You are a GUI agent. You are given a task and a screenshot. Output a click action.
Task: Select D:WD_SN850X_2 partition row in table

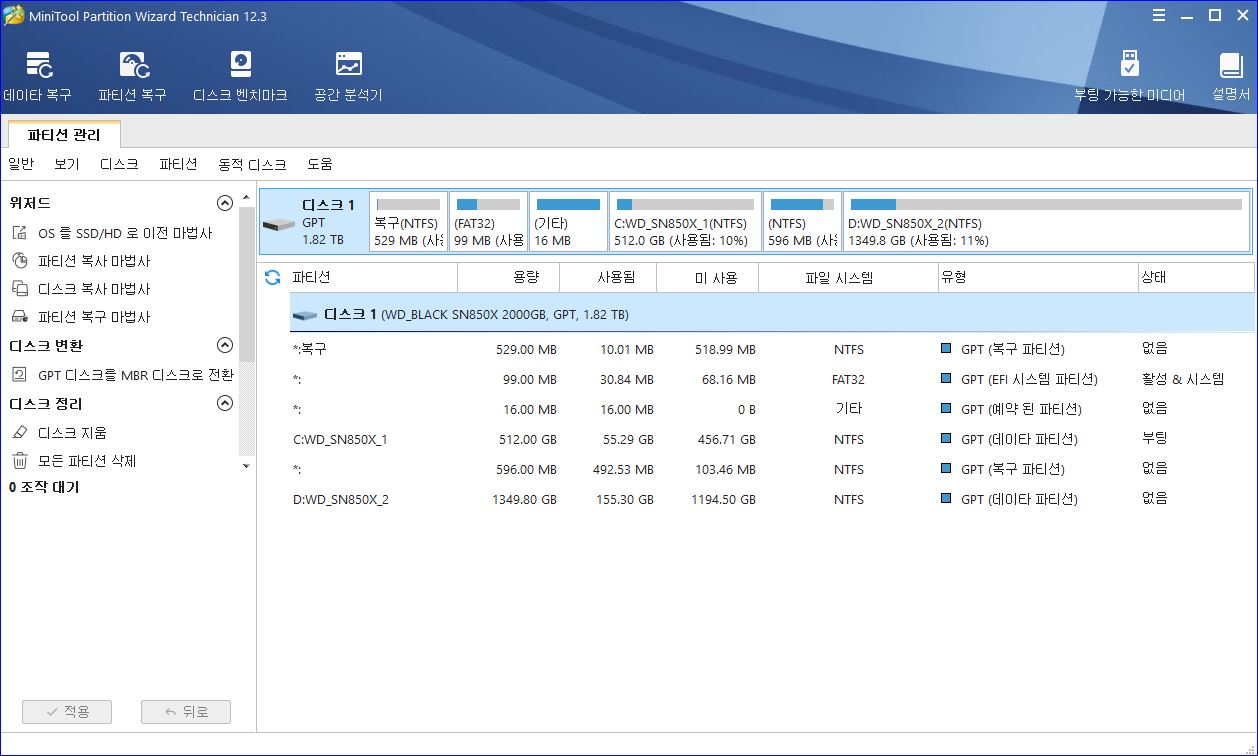pyautogui.click(x=772, y=499)
